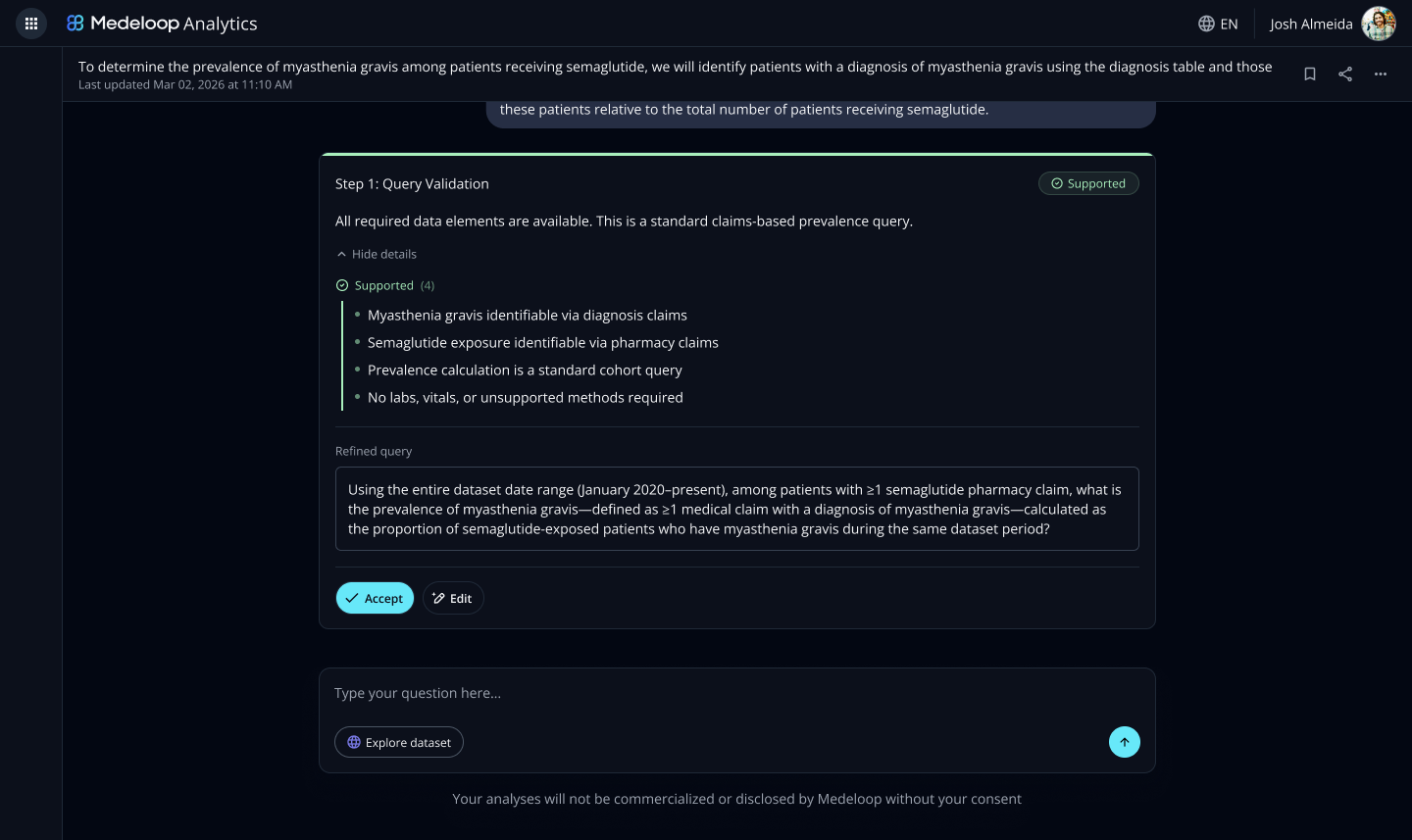Click the Supported (4) list header
This screenshot has height=840, width=1412.
coord(385,285)
